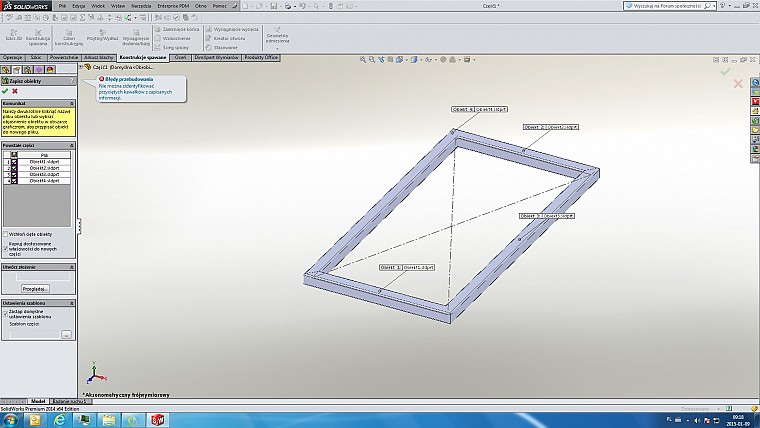Collapse the Powstałe części section
Viewport: 760px width, 428px height.
click(72, 145)
